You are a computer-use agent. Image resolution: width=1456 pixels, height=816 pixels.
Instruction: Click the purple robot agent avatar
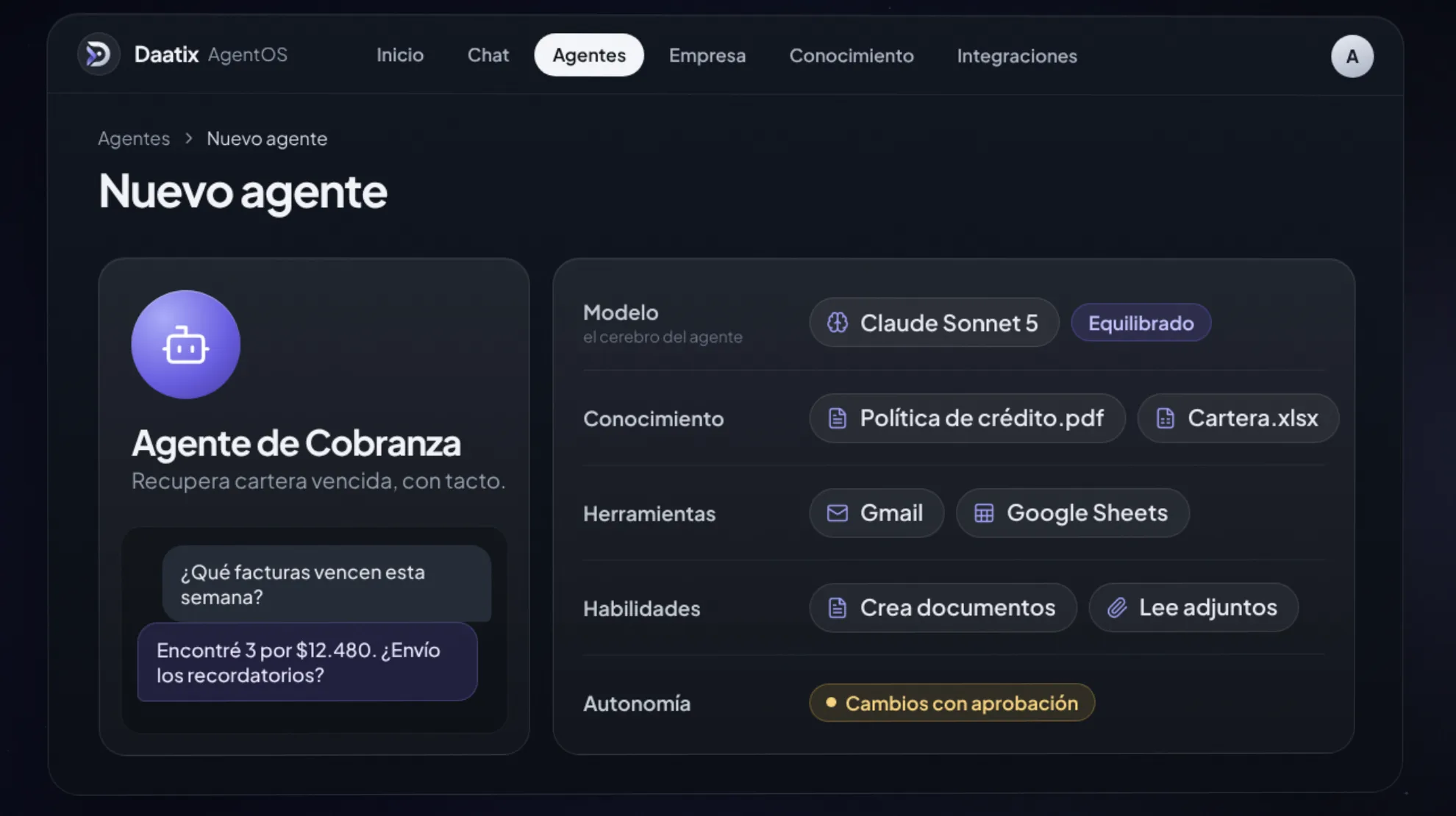coord(185,344)
